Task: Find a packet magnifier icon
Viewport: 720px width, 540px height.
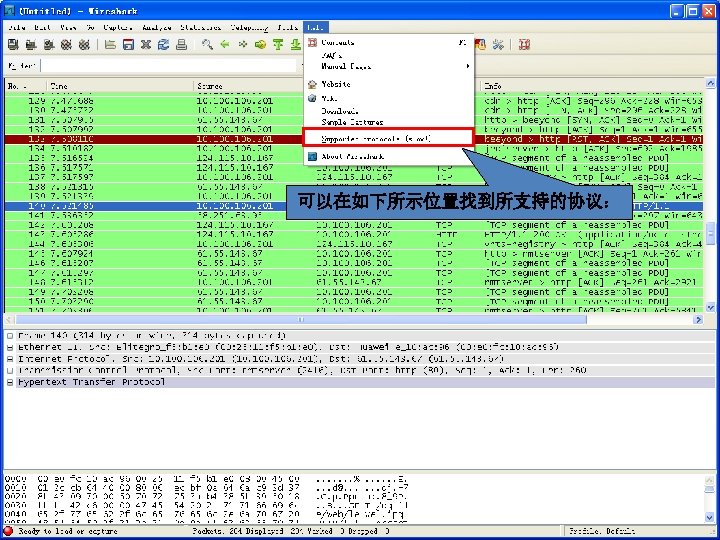Action: point(207,45)
